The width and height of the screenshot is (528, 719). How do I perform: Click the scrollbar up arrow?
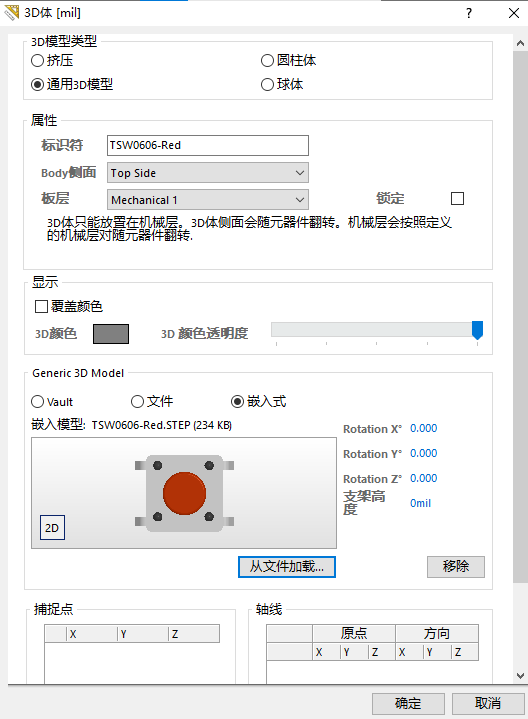coord(520,43)
